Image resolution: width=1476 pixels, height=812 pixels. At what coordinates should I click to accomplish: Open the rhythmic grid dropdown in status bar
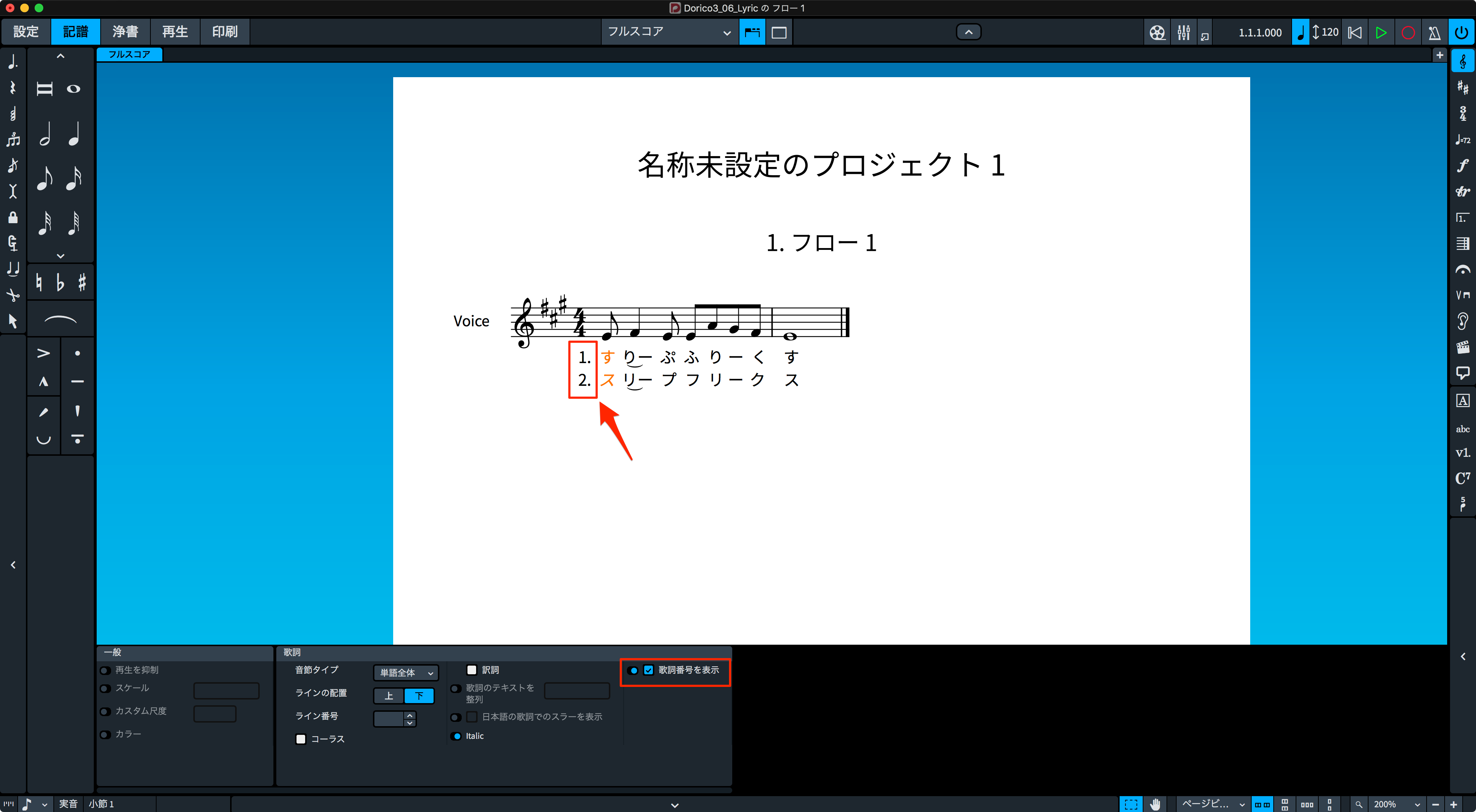(x=35, y=804)
